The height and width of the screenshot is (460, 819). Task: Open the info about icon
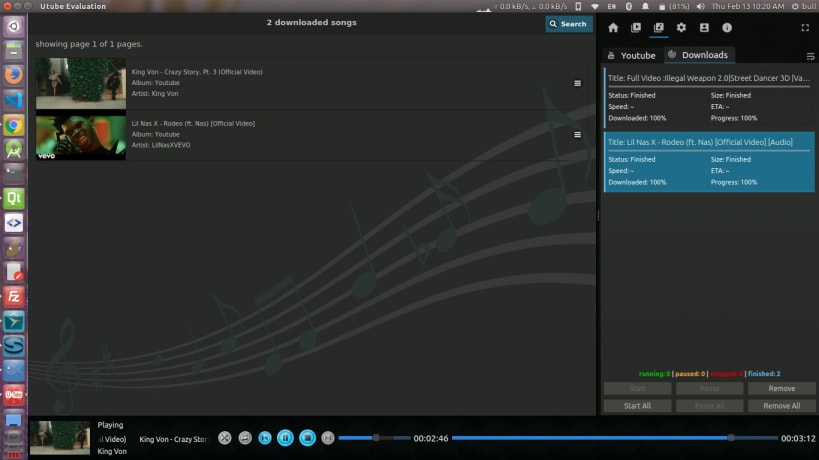click(x=727, y=28)
